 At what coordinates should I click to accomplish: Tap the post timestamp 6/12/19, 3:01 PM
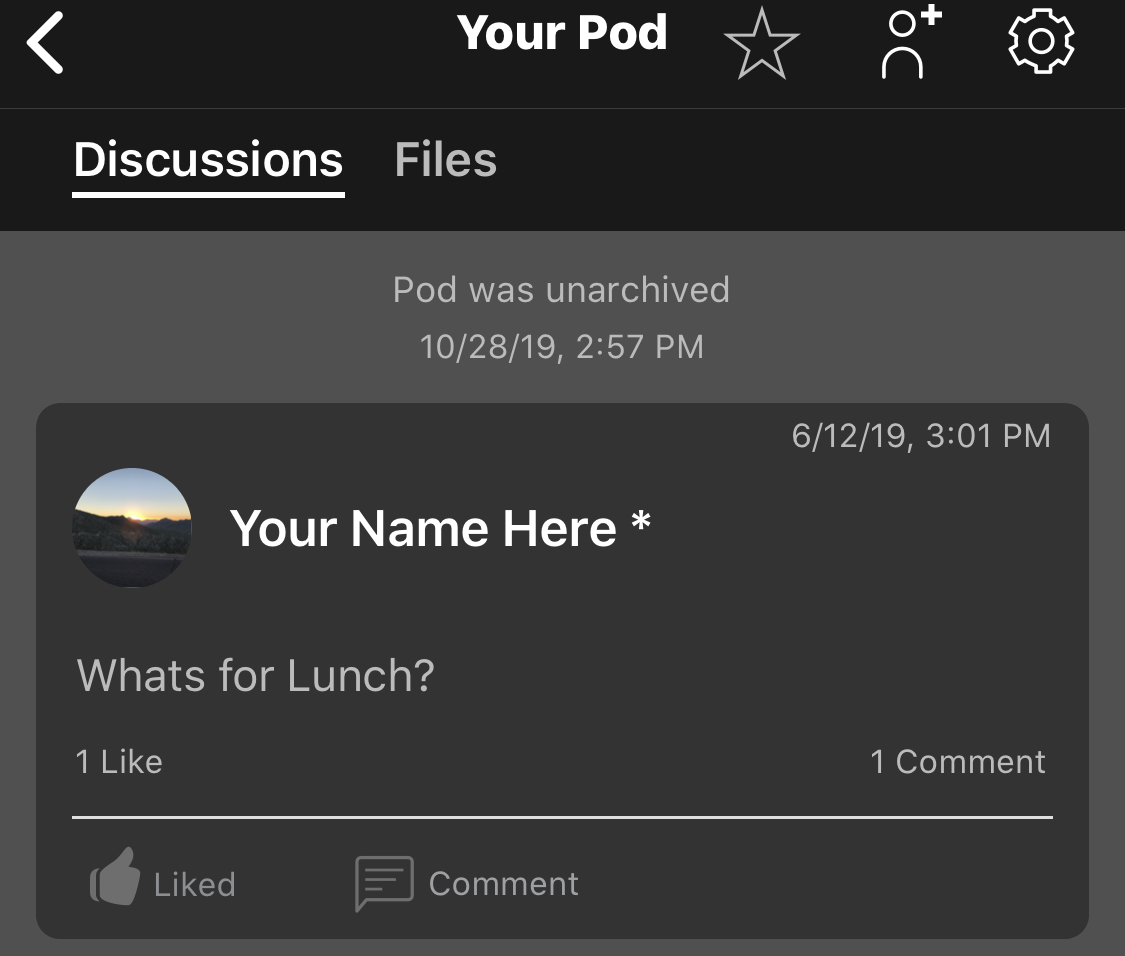click(x=920, y=436)
